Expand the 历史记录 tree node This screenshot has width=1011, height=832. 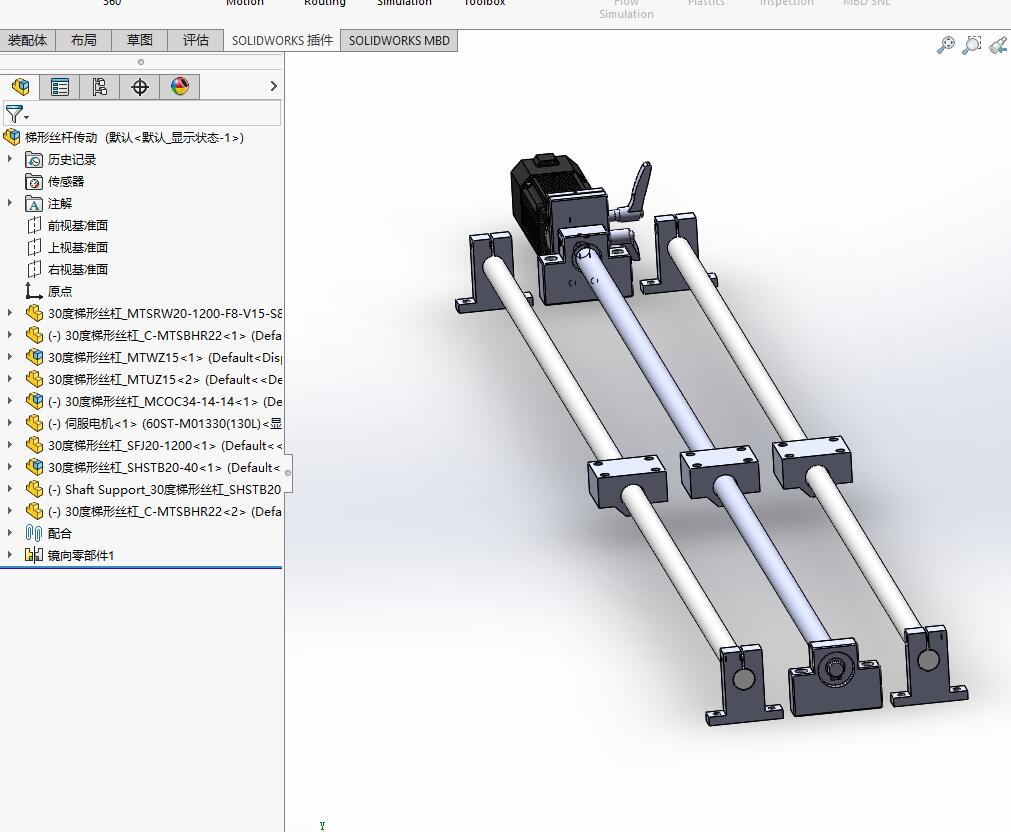coord(10,159)
